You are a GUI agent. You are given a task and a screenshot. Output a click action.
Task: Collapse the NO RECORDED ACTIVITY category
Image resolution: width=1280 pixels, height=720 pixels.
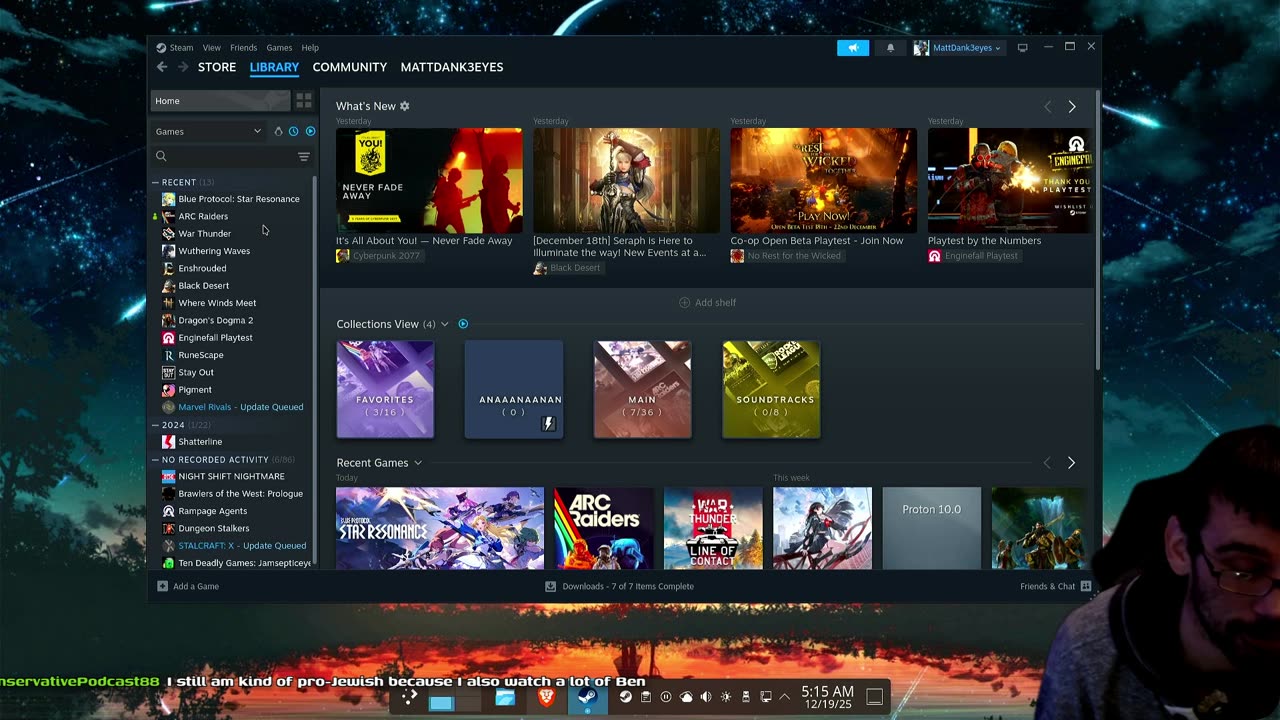(x=156, y=460)
